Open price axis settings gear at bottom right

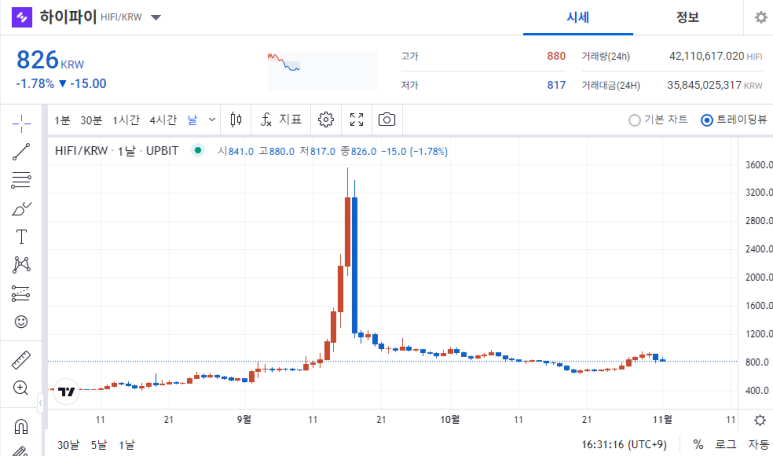(x=760, y=420)
